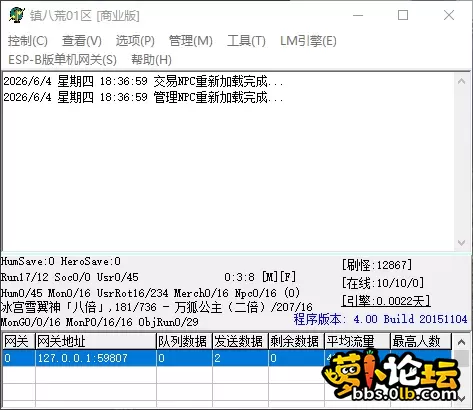This screenshot has width=473, height=410.
Task: Select log line 交易NPC重新加载完成
Action: click(x=143, y=81)
